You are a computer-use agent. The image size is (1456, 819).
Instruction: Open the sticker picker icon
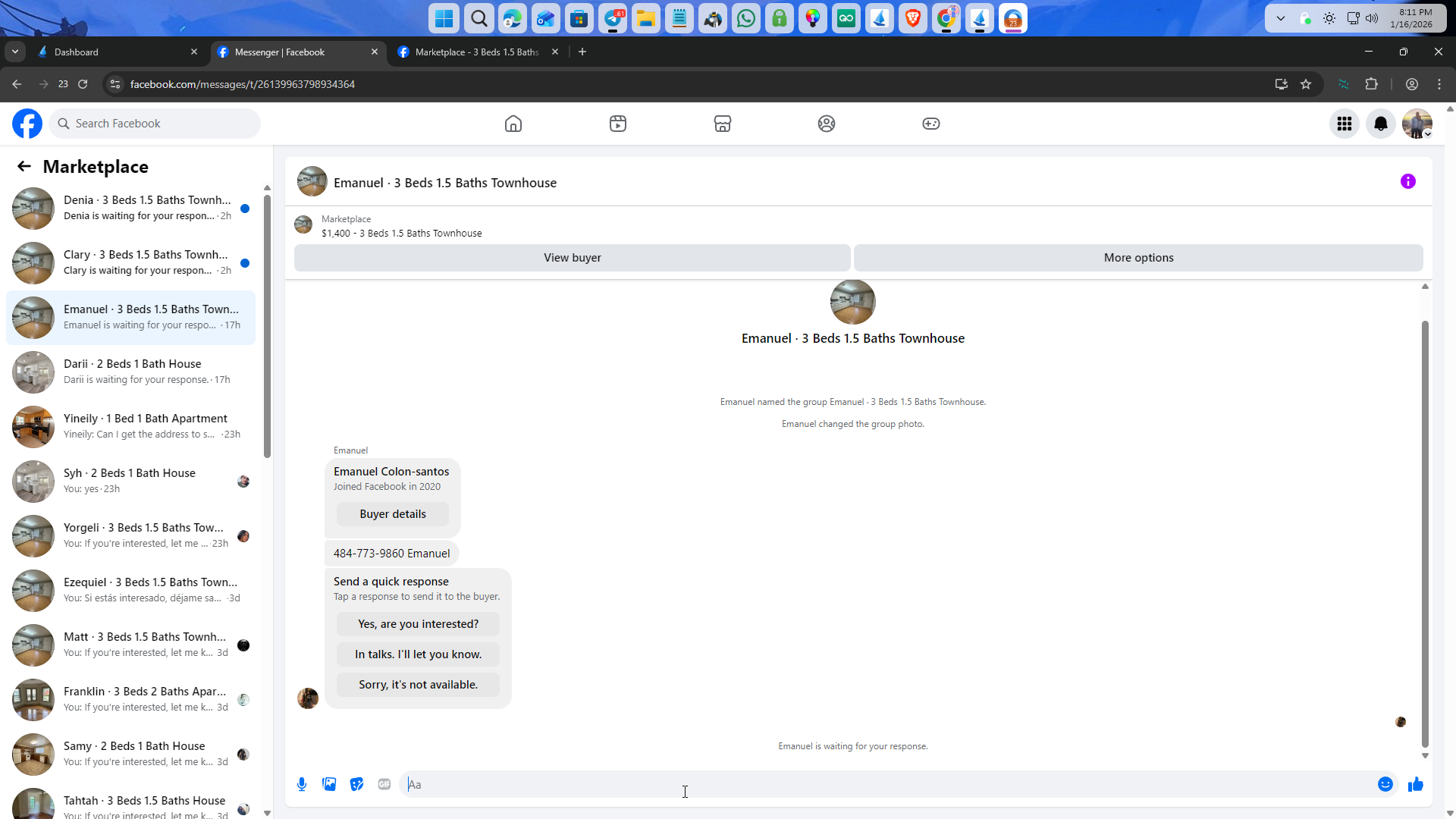click(356, 784)
